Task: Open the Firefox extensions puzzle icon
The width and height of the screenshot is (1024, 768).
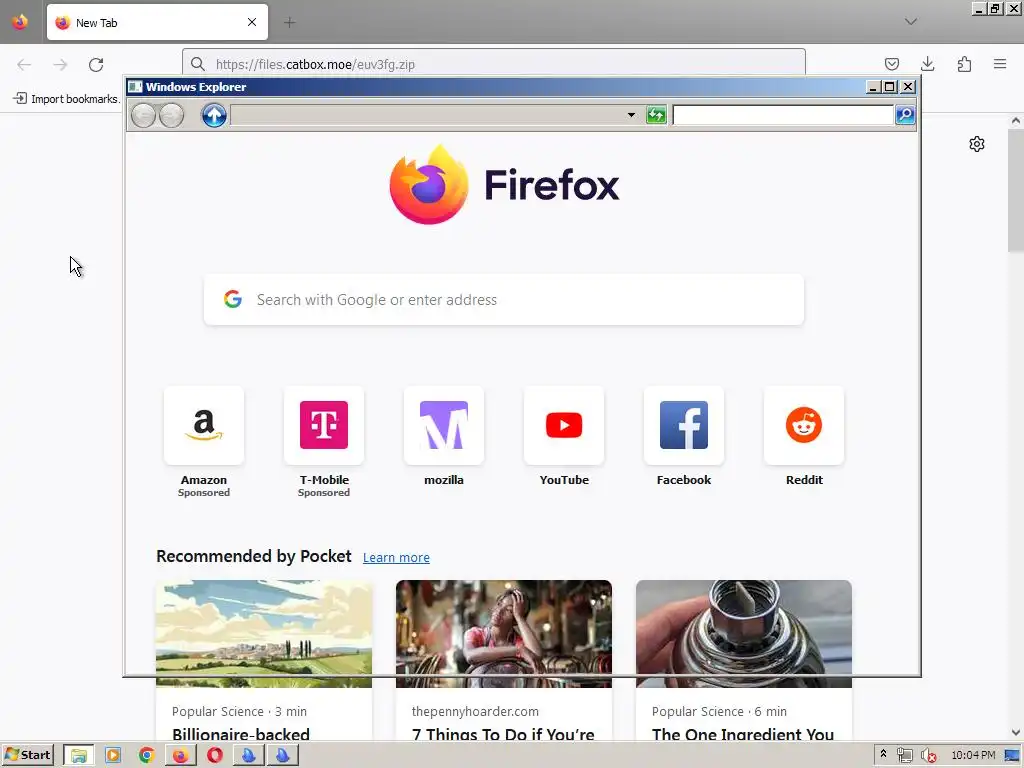Action: point(964,64)
